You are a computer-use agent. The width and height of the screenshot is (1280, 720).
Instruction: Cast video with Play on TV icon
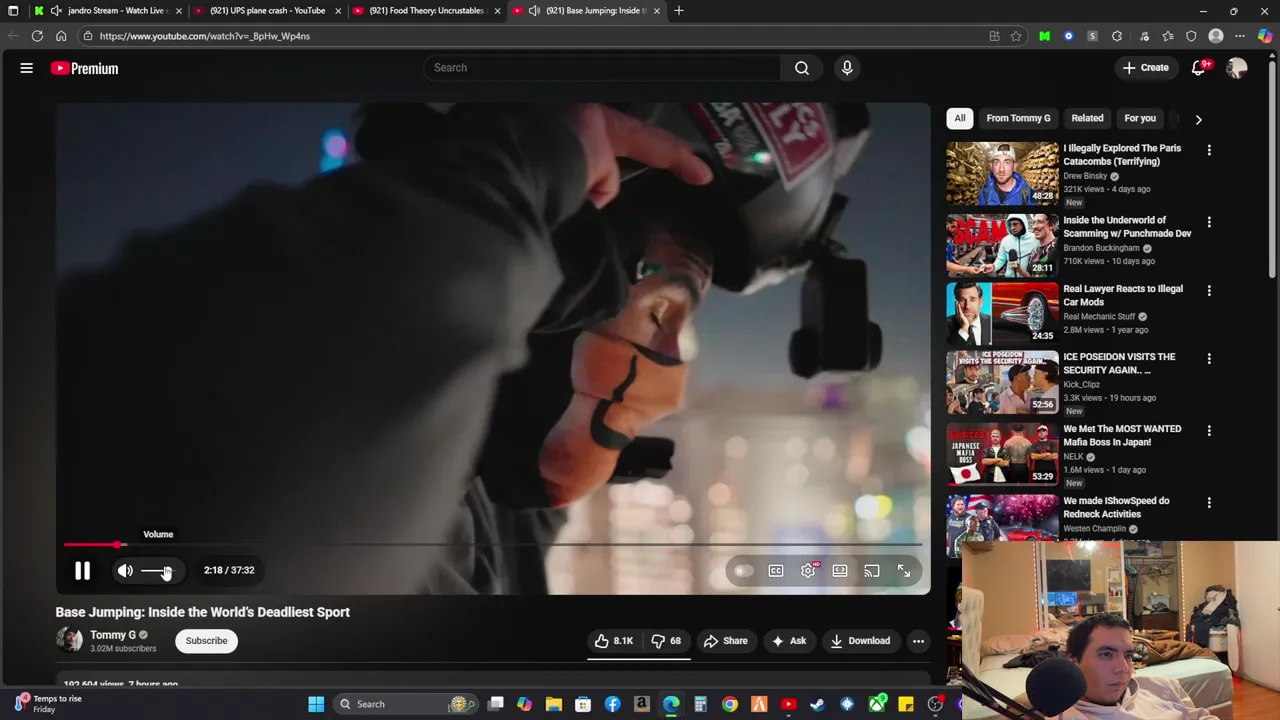pos(872,570)
